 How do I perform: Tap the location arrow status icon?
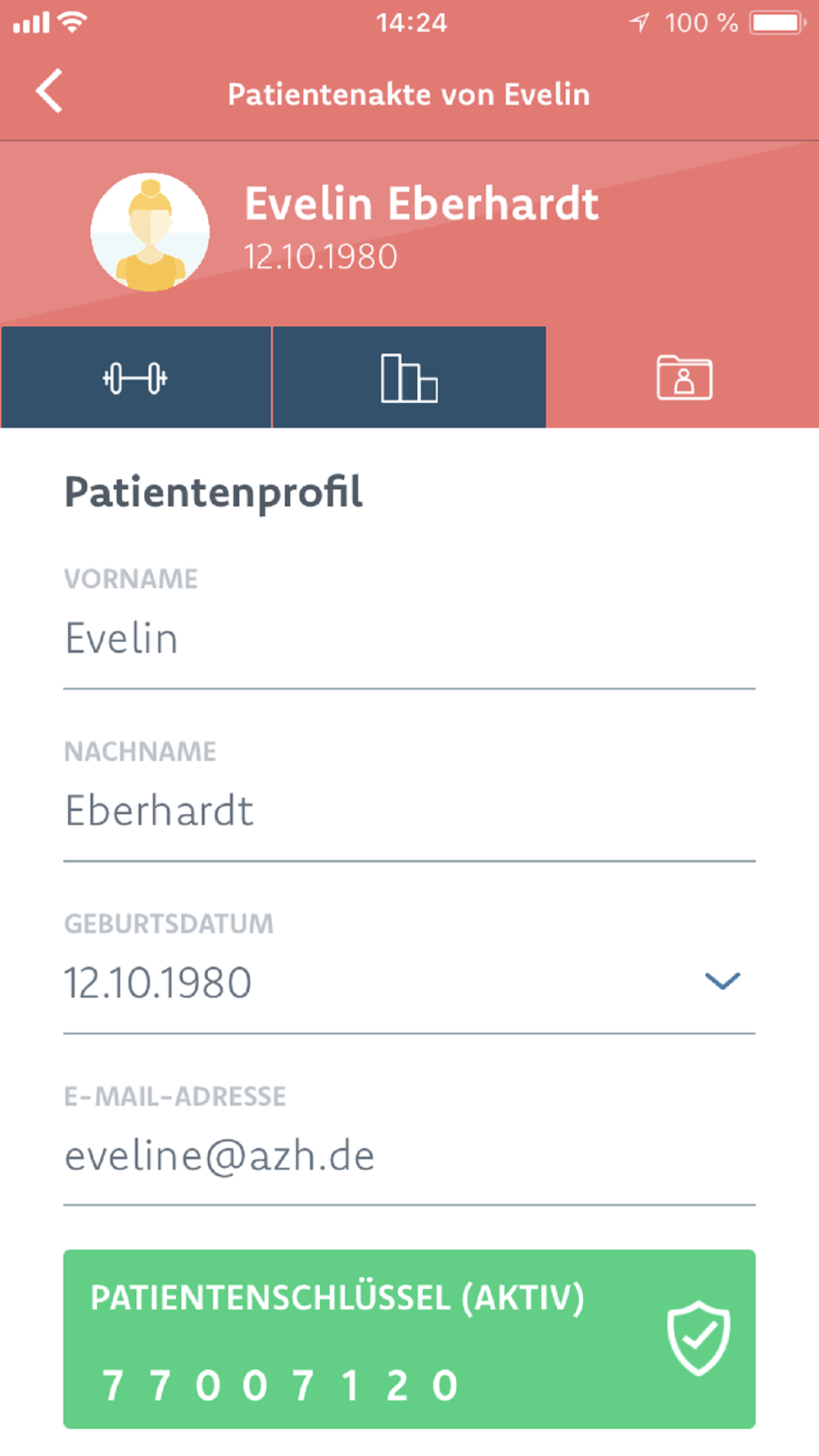click(x=639, y=23)
